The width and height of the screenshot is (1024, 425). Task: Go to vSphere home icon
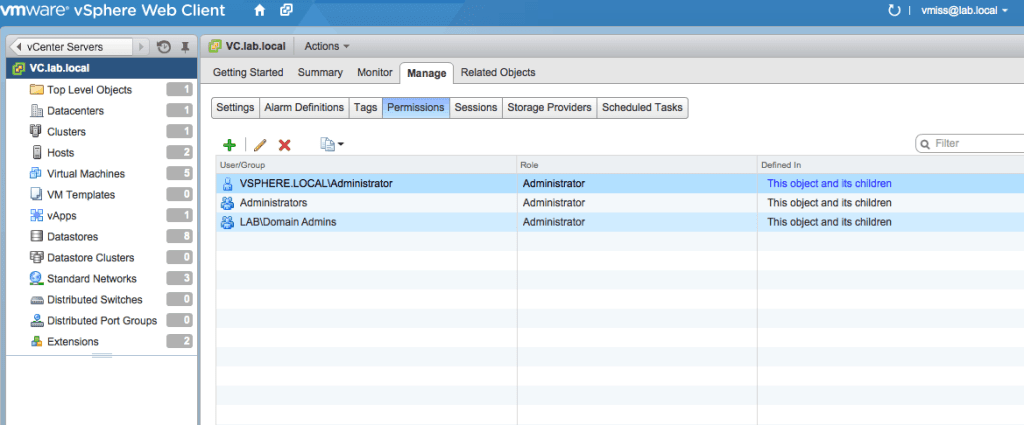pos(260,10)
